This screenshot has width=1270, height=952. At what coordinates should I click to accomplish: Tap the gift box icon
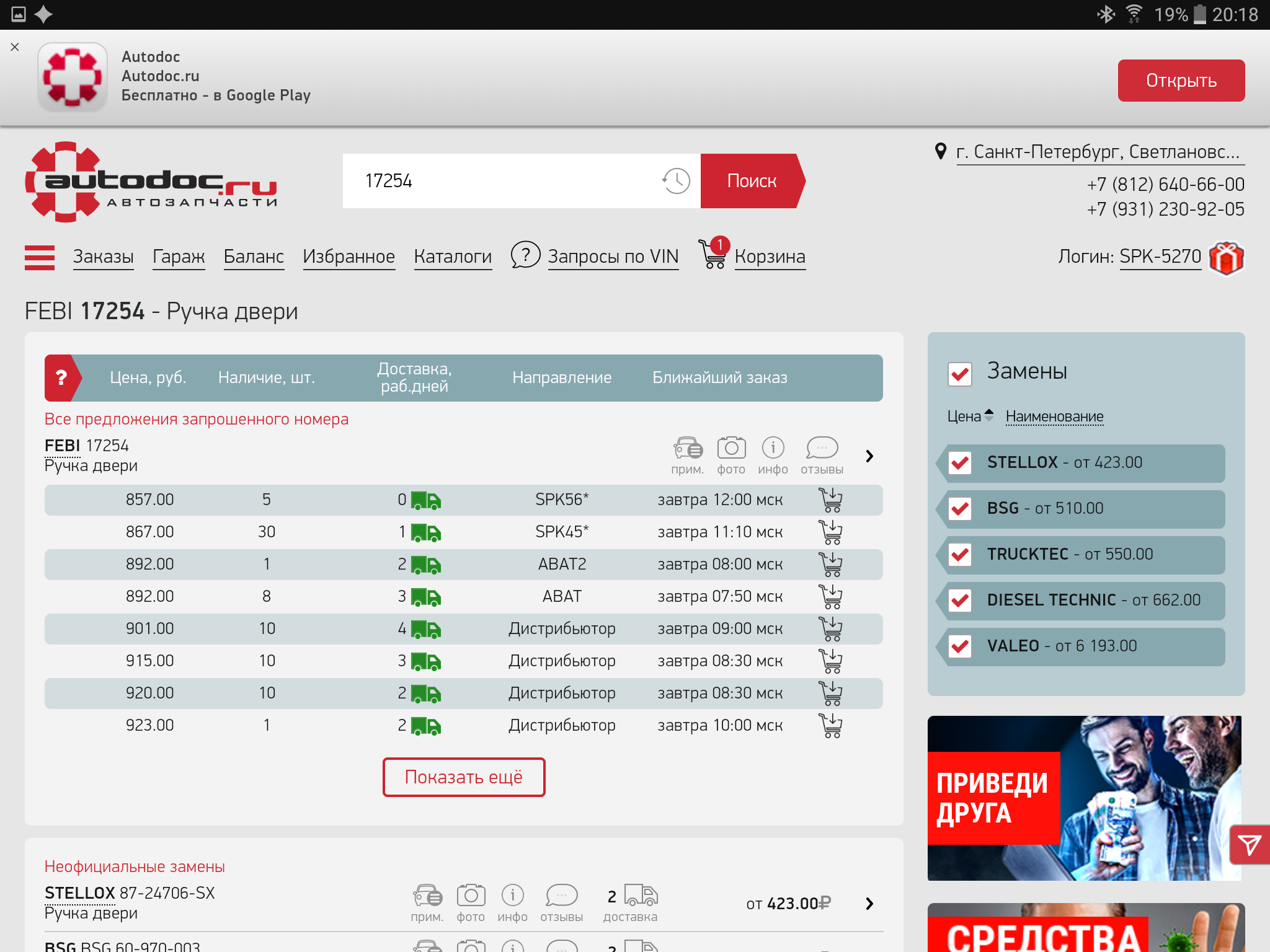pos(1226,257)
